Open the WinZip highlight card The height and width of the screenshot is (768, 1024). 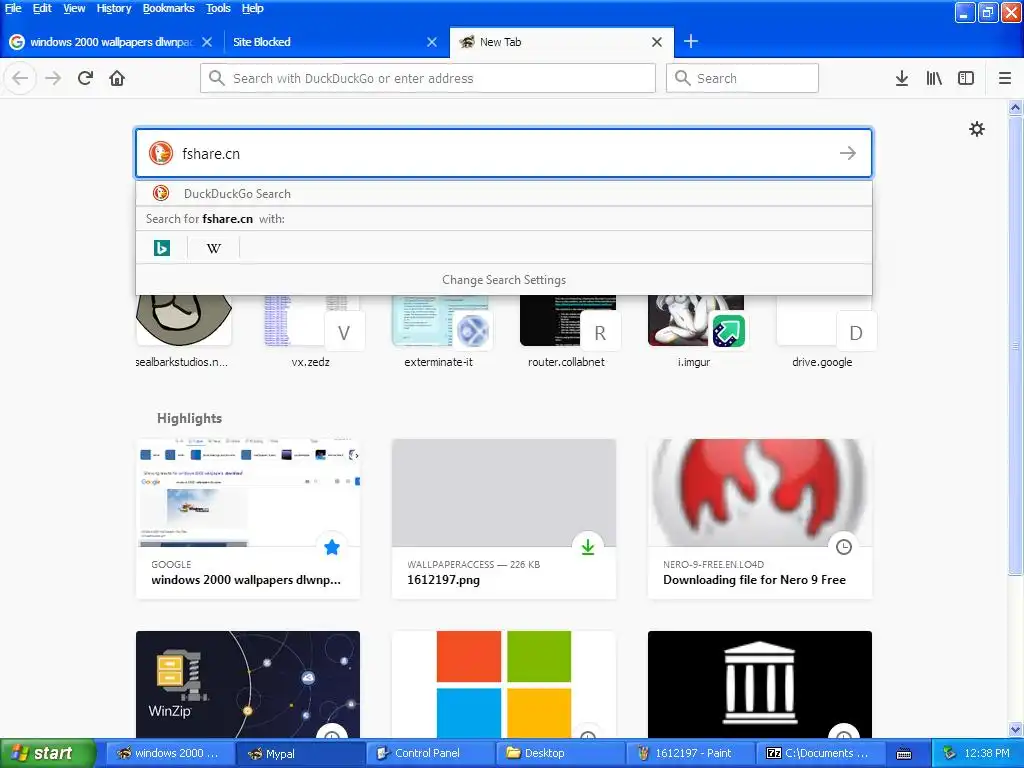(x=248, y=684)
